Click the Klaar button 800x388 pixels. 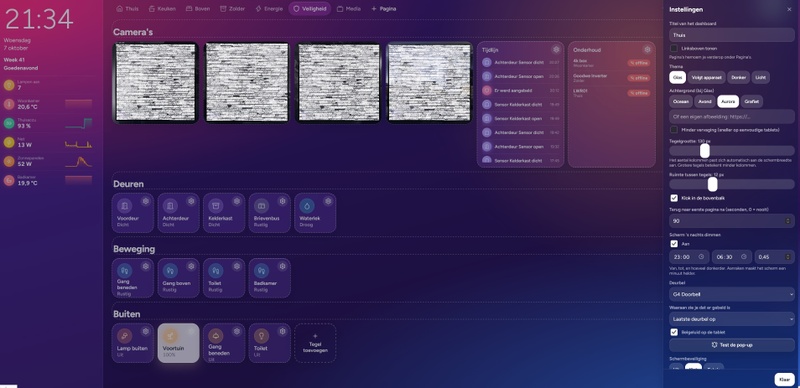(785, 379)
